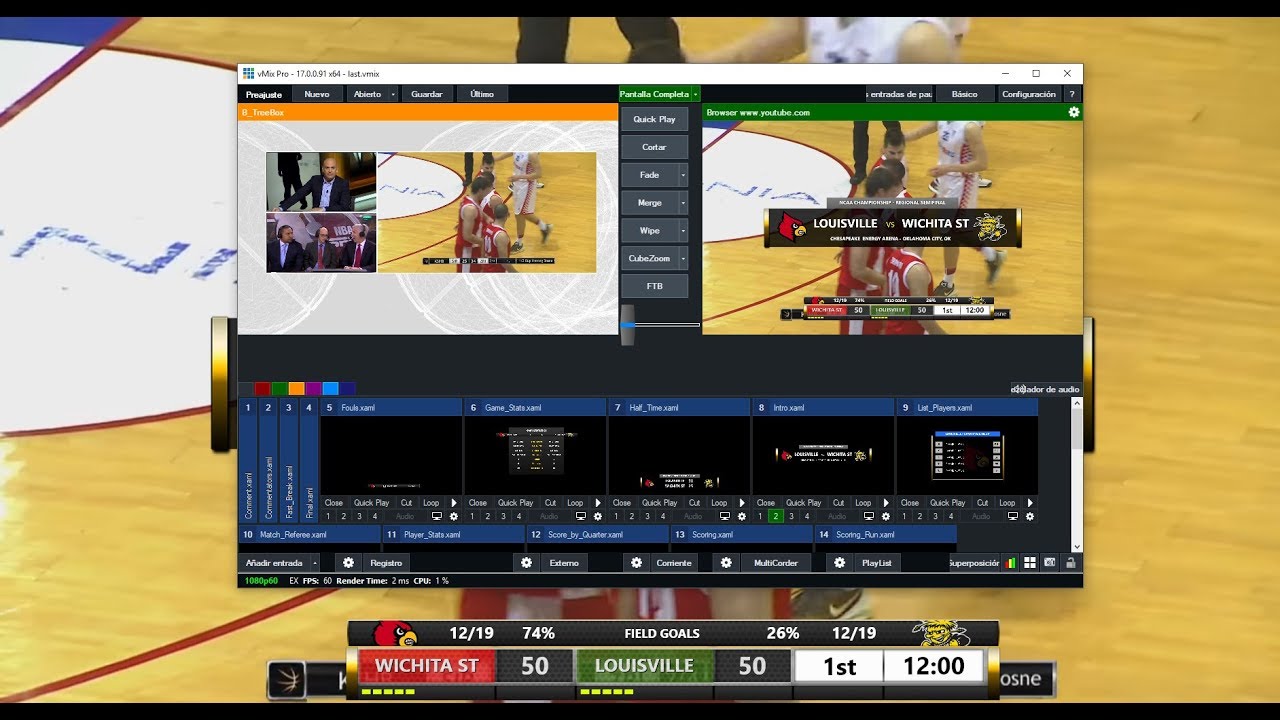Viewport: 1280px width, 720px height.
Task: Toggle Loop on the List_Players.xaml input
Action: coord(1007,503)
